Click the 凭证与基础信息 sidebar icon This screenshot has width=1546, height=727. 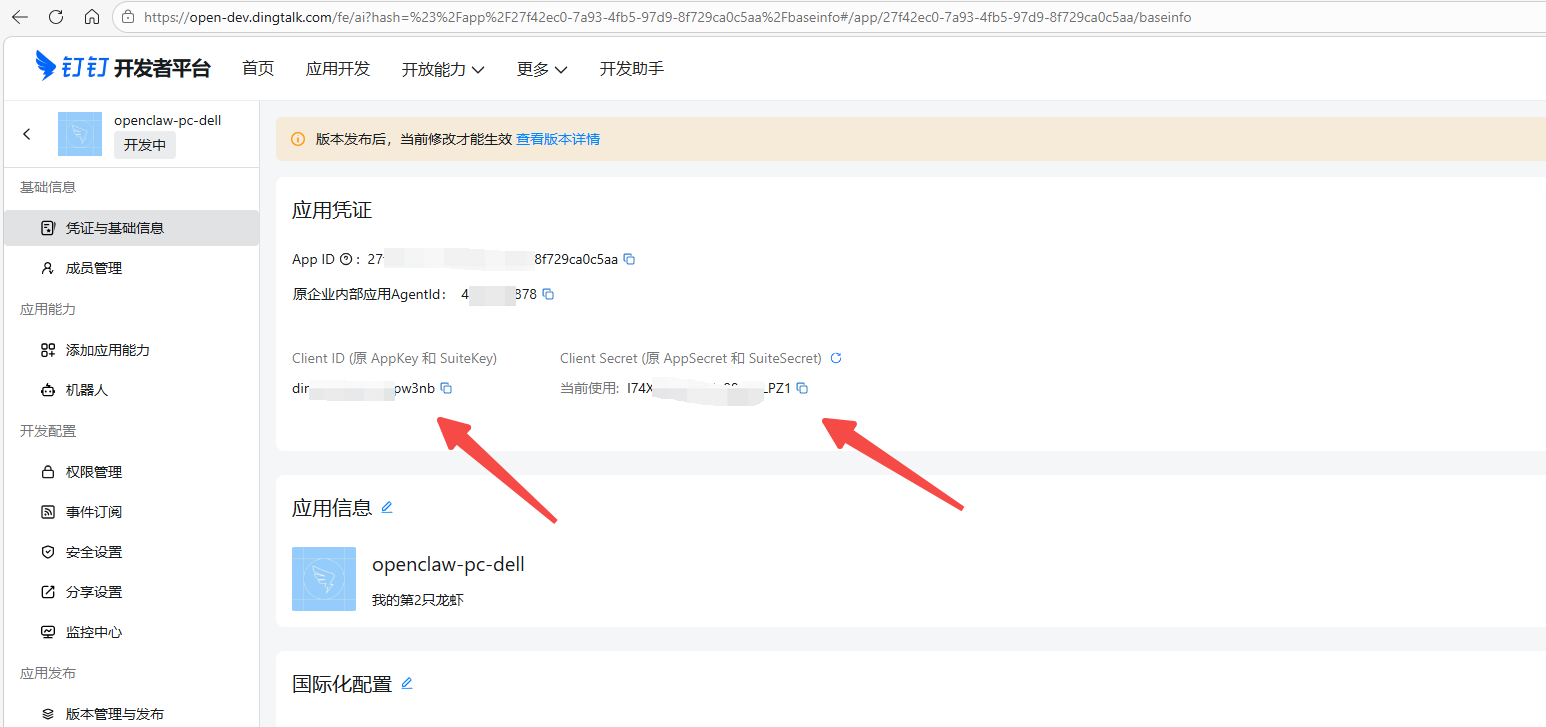[47, 228]
